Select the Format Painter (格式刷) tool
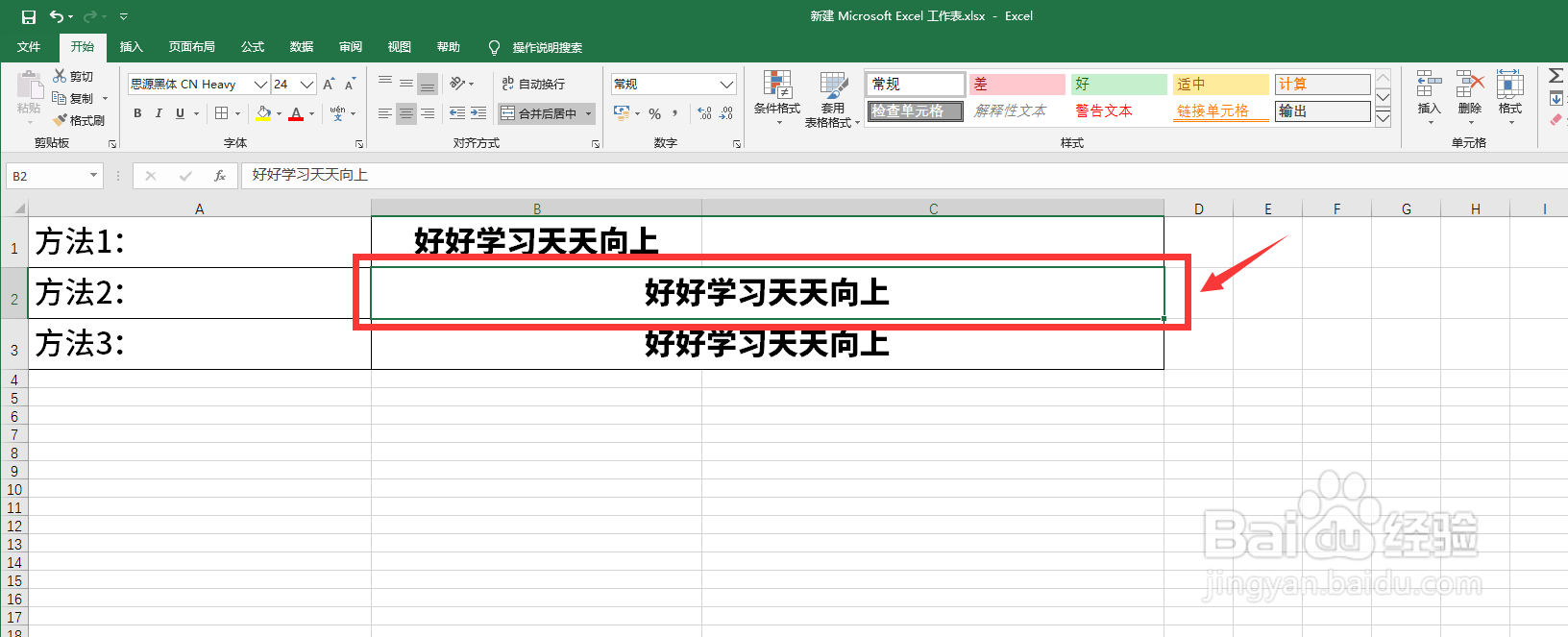Viewport: 1568px width, 637px height. click(79, 120)
